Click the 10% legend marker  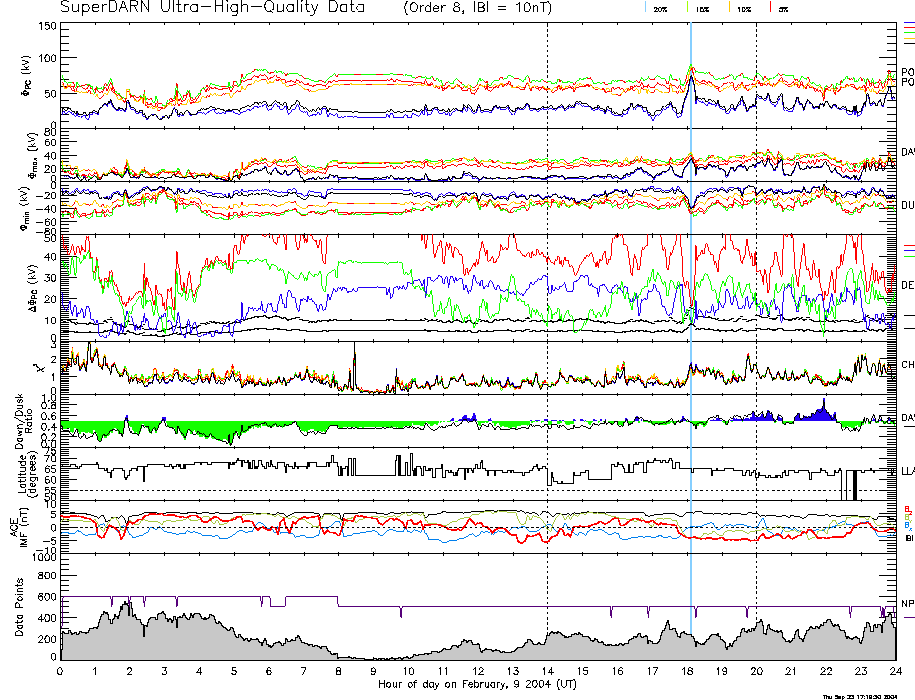pyautogui.click(x=743, y=8)
